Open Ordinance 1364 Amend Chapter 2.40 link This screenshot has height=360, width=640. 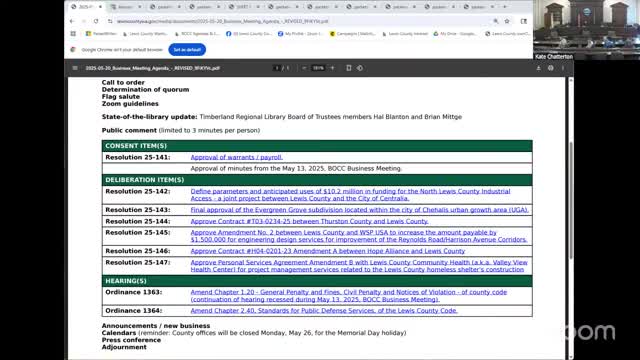pos(324,311)
